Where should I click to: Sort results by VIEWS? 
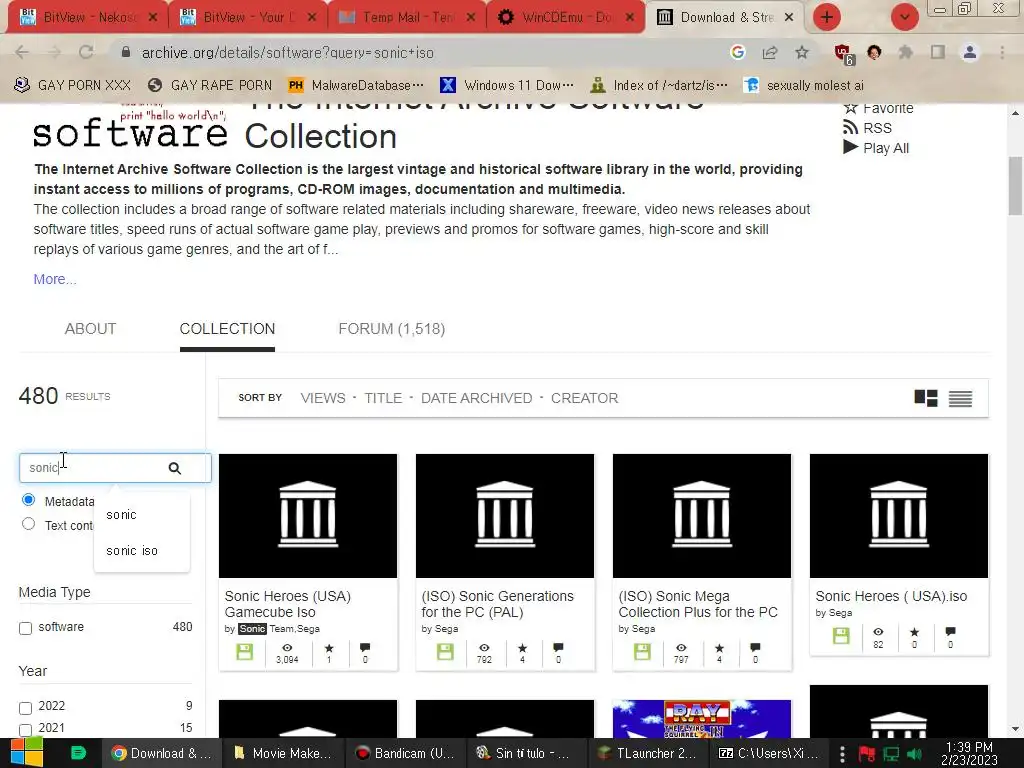323,398
